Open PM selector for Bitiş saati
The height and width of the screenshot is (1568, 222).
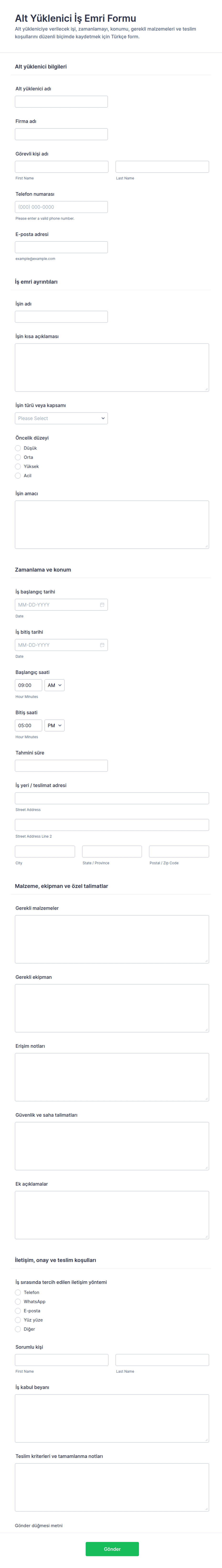[x=55, y=725]
